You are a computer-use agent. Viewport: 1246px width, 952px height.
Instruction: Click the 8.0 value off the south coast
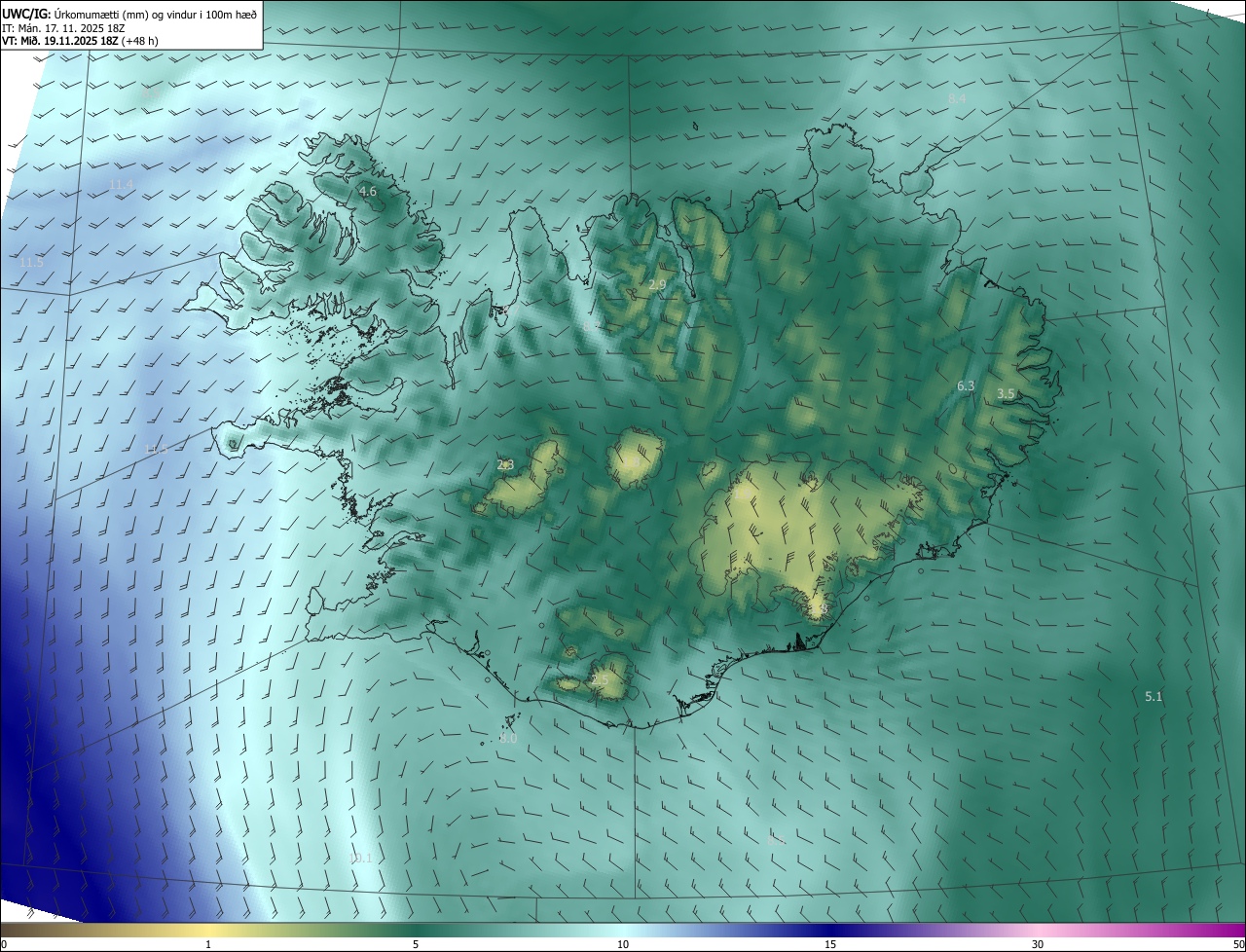tap(508, 740)
